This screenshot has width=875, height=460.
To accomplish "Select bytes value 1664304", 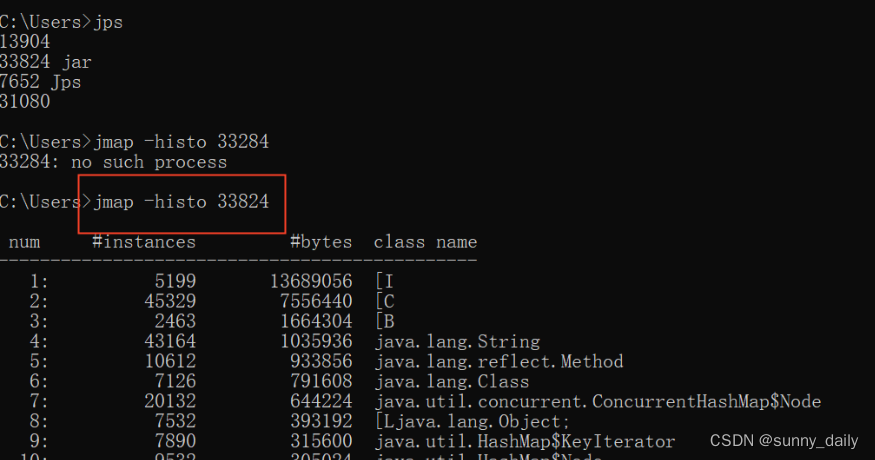I will 316,322.
